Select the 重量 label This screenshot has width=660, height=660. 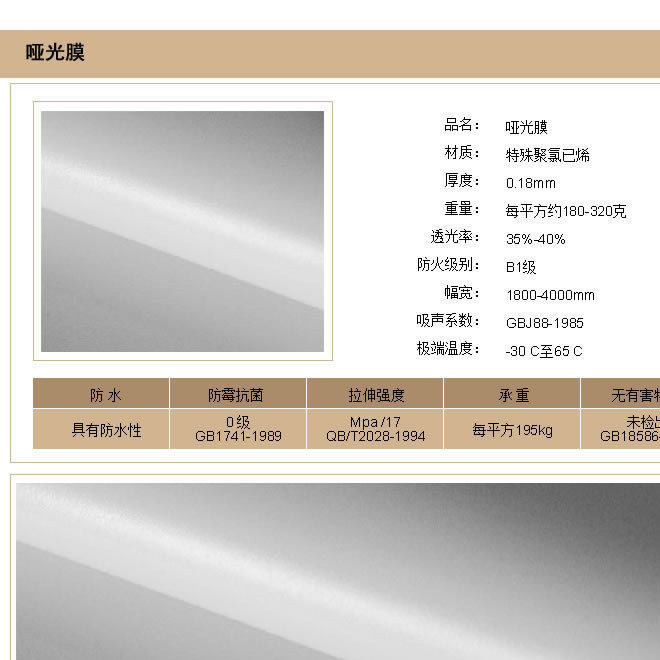(x=461, y=209)
